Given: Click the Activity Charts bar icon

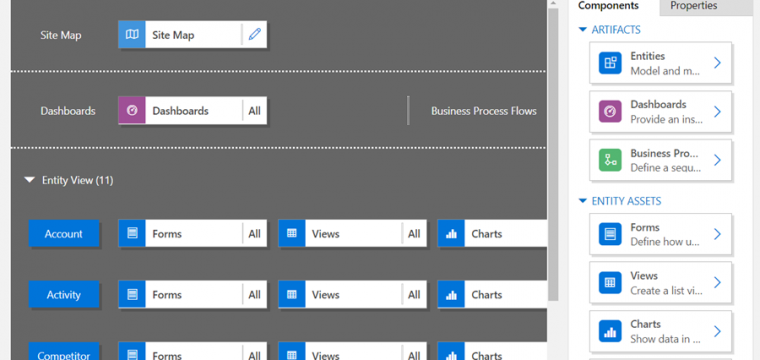Looking at the screenshot, I should coord(451,295).
